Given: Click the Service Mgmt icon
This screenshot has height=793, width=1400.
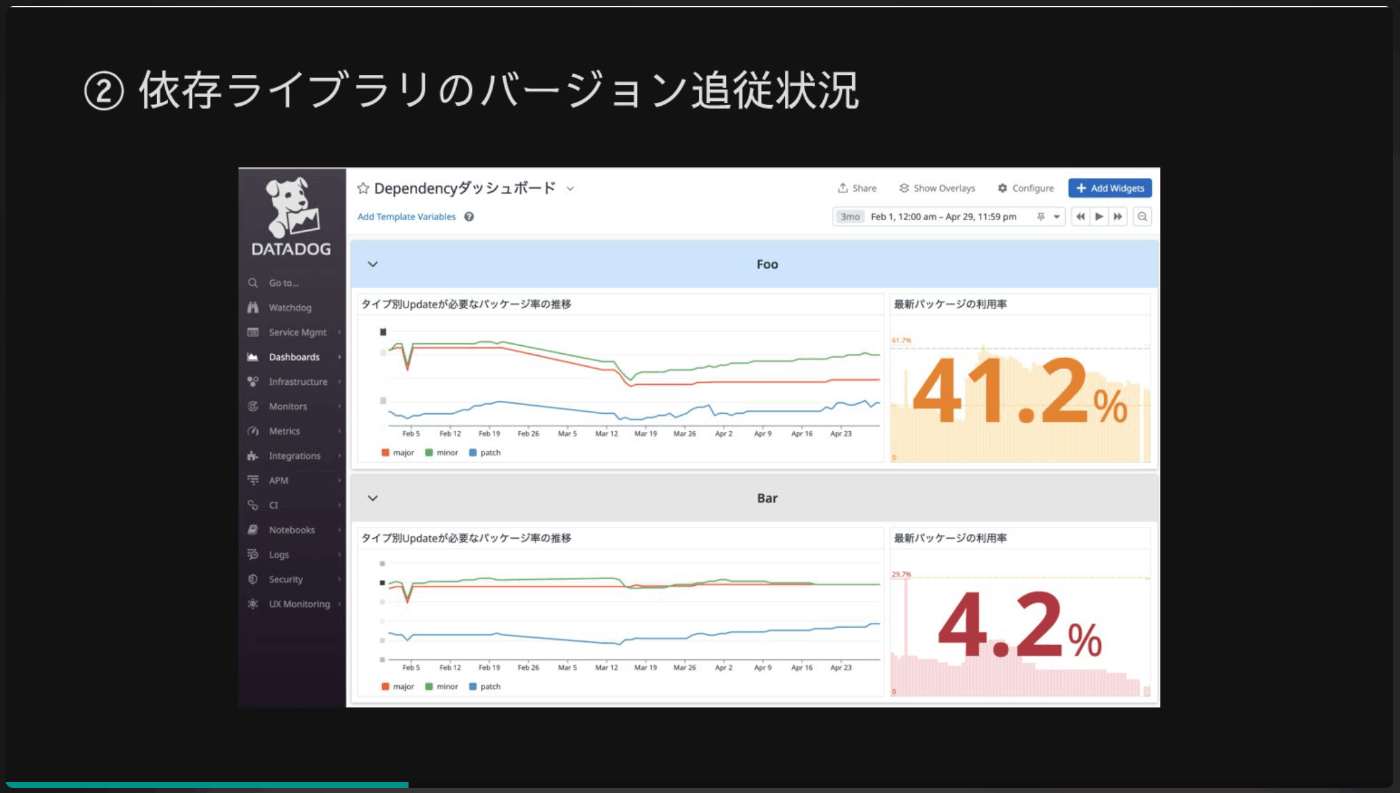Looking at the screenshot, I should [x=253, y=332].
